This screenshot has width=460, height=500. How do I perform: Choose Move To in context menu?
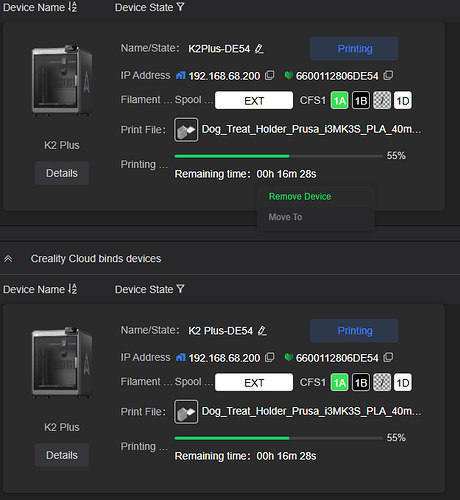[285, 217]
